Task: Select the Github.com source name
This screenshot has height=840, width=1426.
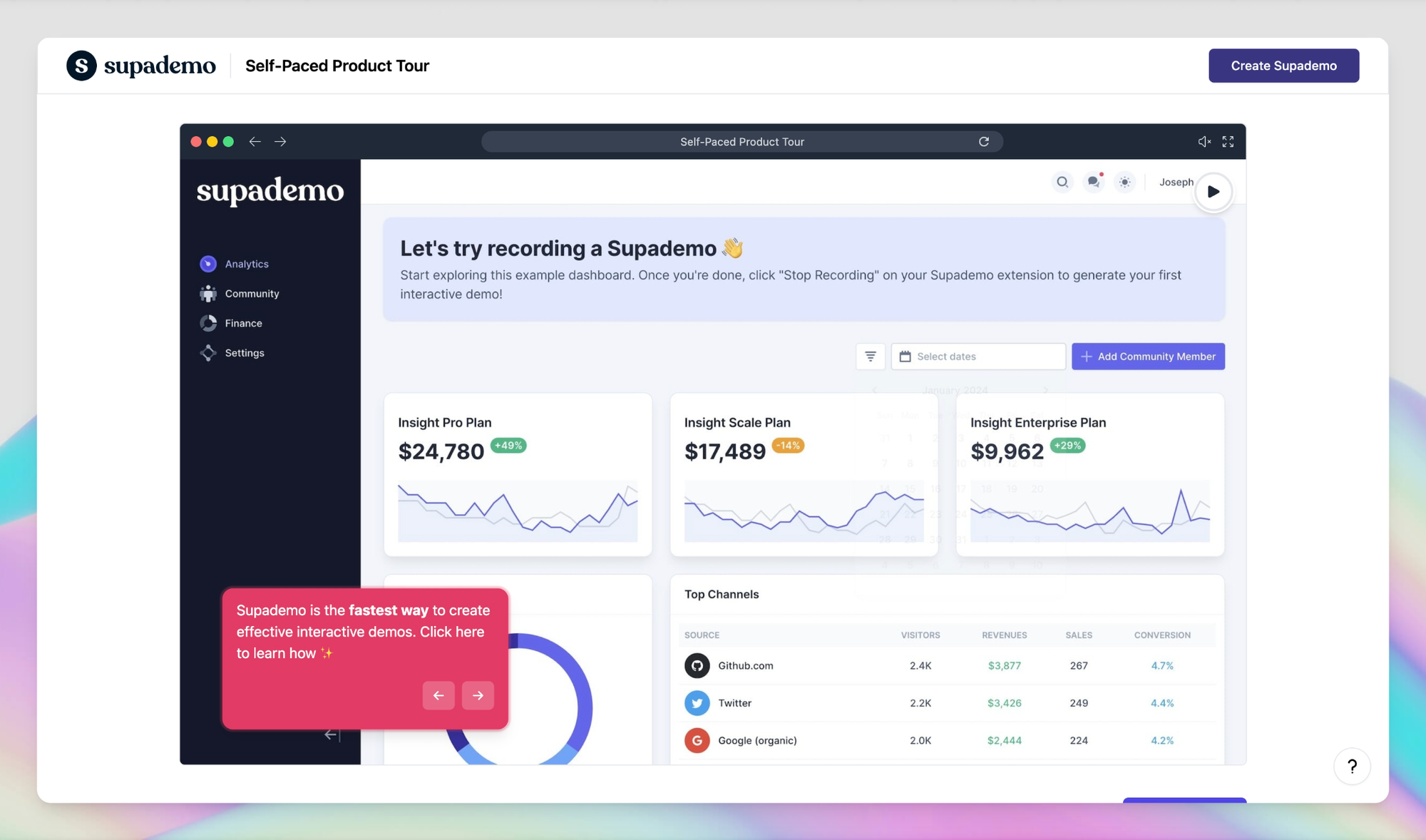Action: 746,666
